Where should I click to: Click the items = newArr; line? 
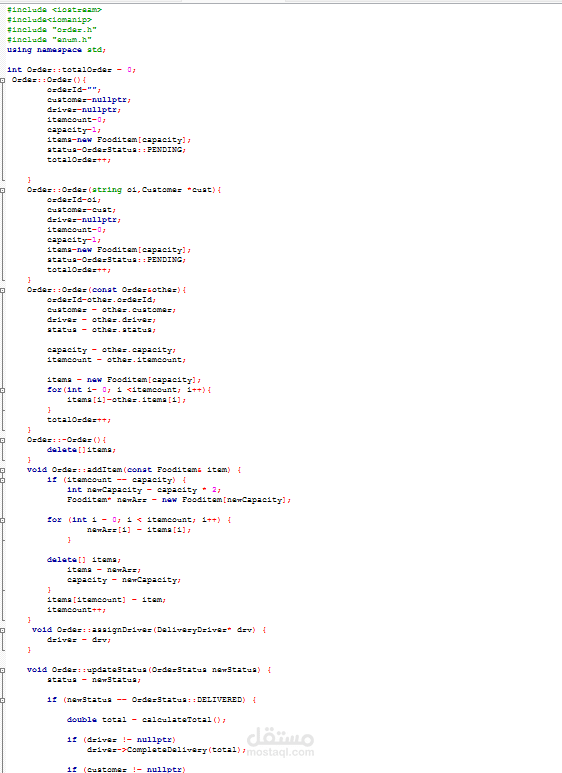click(x=104, y=570)
